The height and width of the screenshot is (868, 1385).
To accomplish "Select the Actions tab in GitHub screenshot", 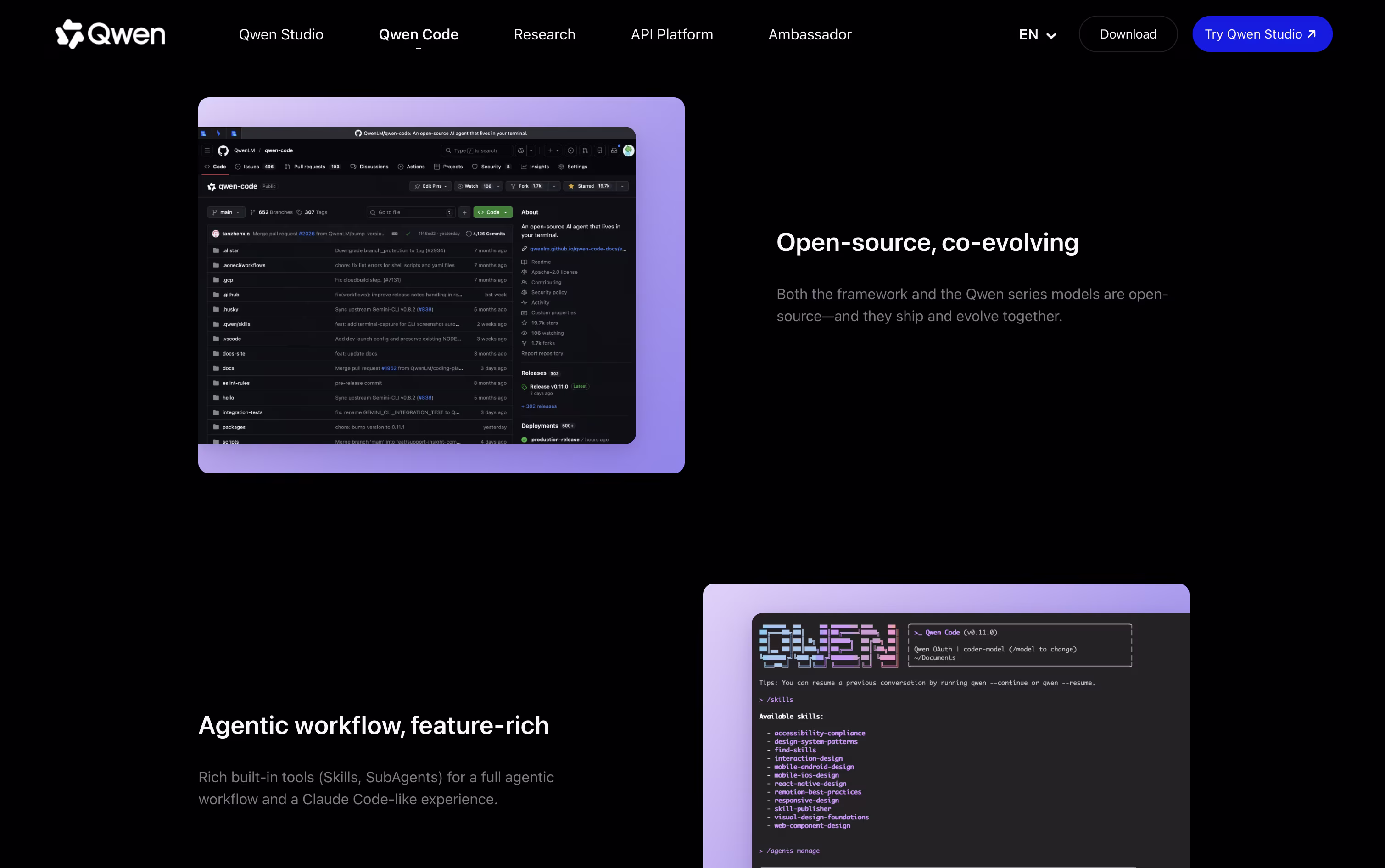I will [x=411, y=167].
